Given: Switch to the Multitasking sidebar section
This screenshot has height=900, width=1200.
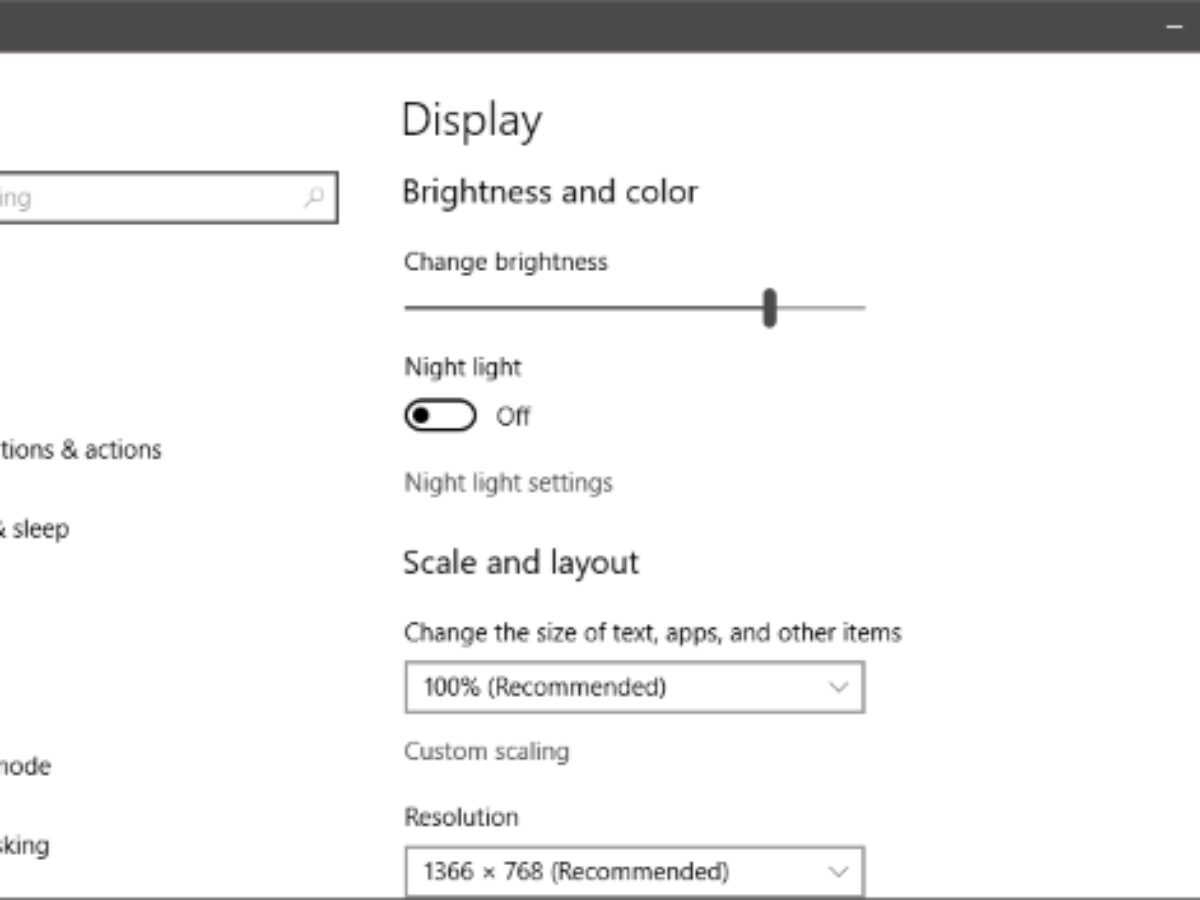Looking at the screenshot, I should point(25,846).
